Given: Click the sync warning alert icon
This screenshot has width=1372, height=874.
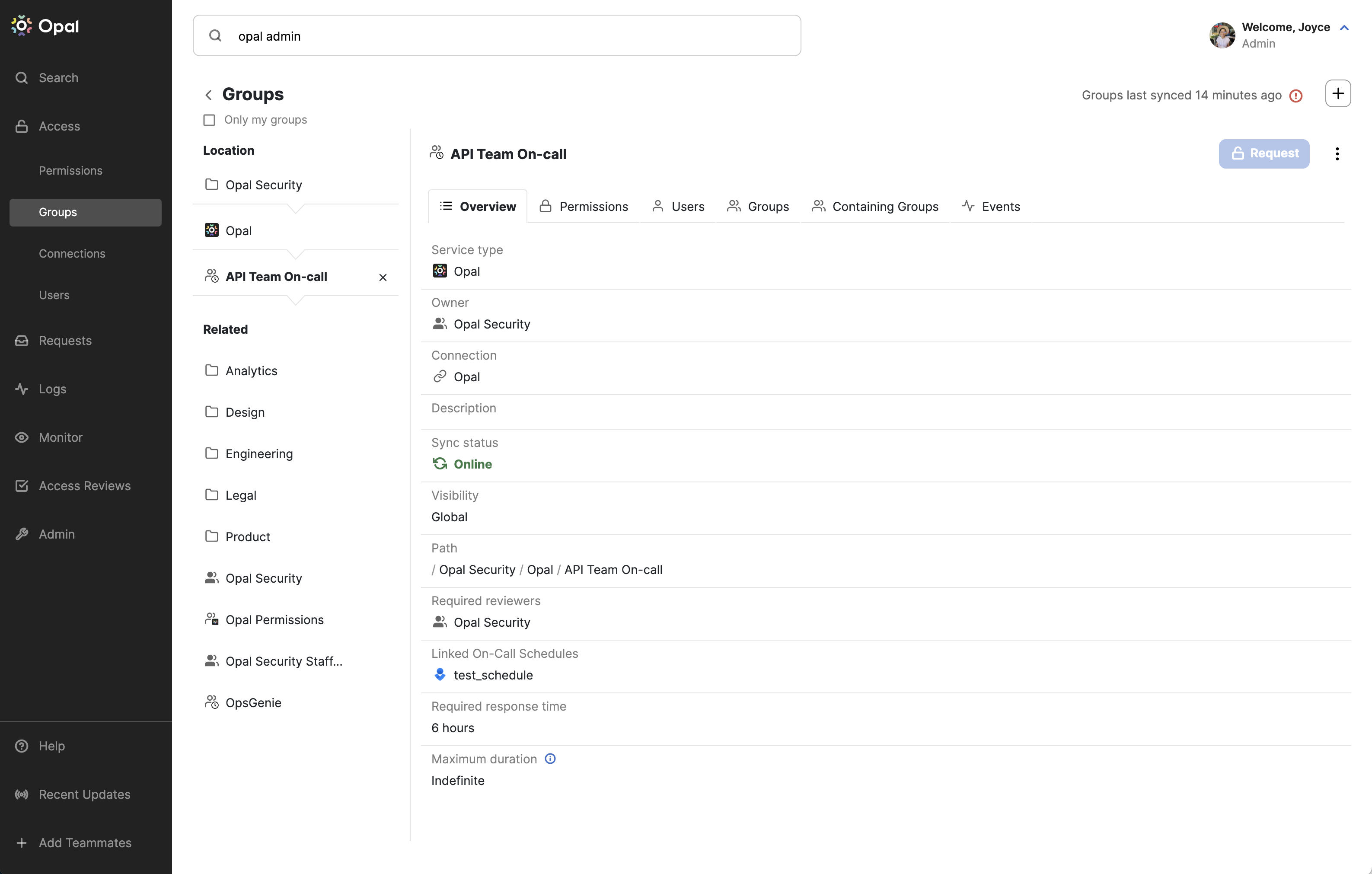Looking at the screenshot, I should click(1295, 96).
